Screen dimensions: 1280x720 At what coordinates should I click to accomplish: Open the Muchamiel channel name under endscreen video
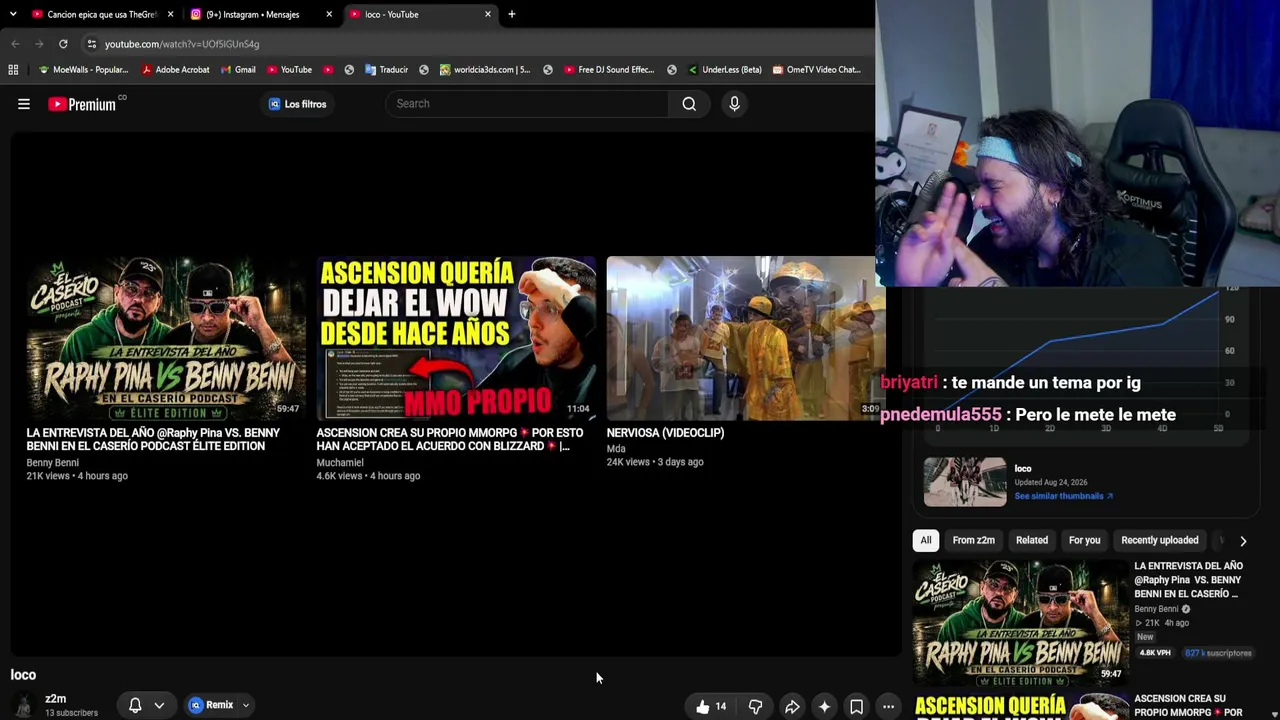pos(340,463)
